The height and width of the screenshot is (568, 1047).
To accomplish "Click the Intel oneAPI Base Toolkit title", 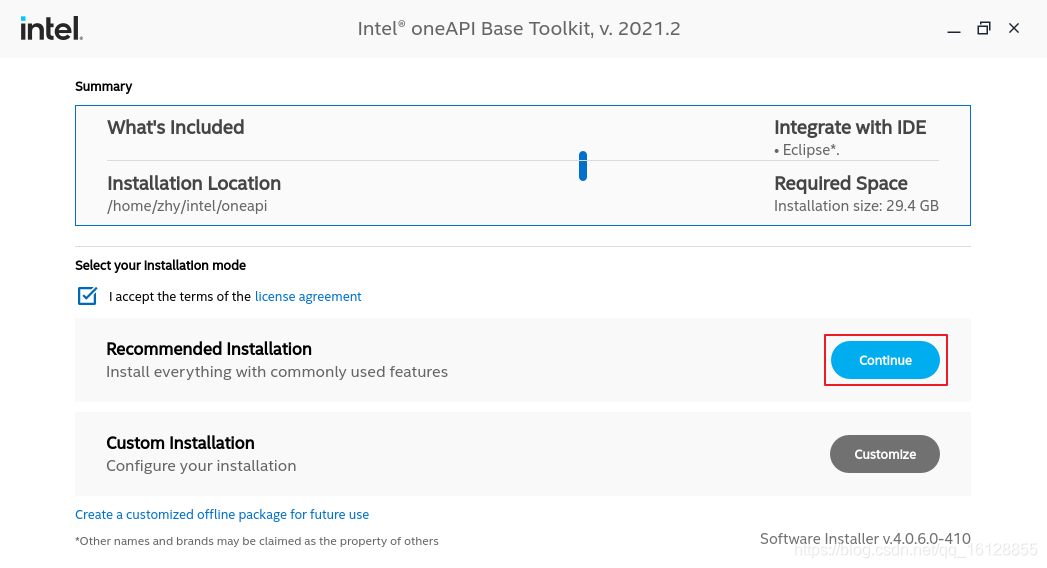I will click(x=519, y=29).
